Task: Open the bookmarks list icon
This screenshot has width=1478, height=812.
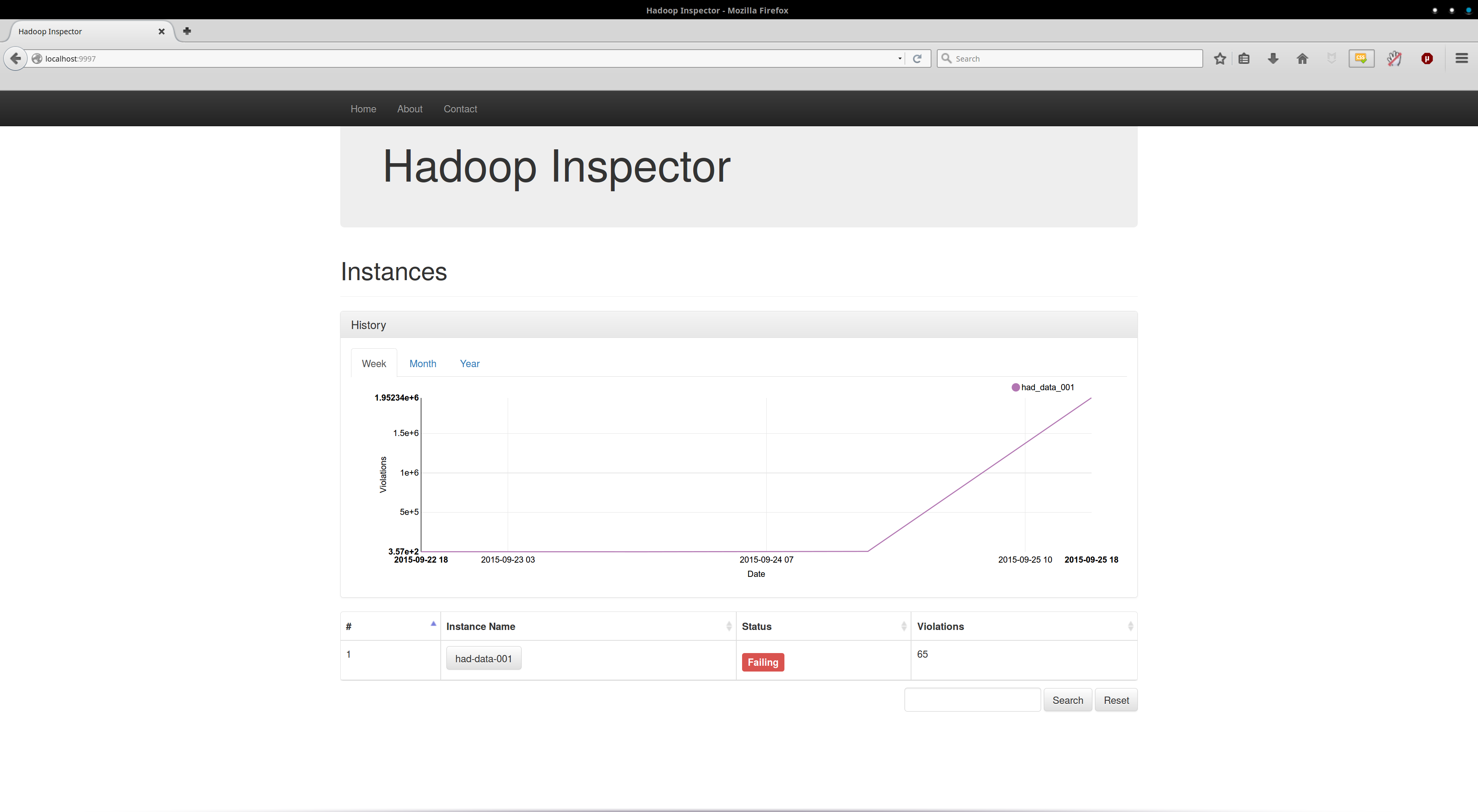Action: coord(1244,58)
